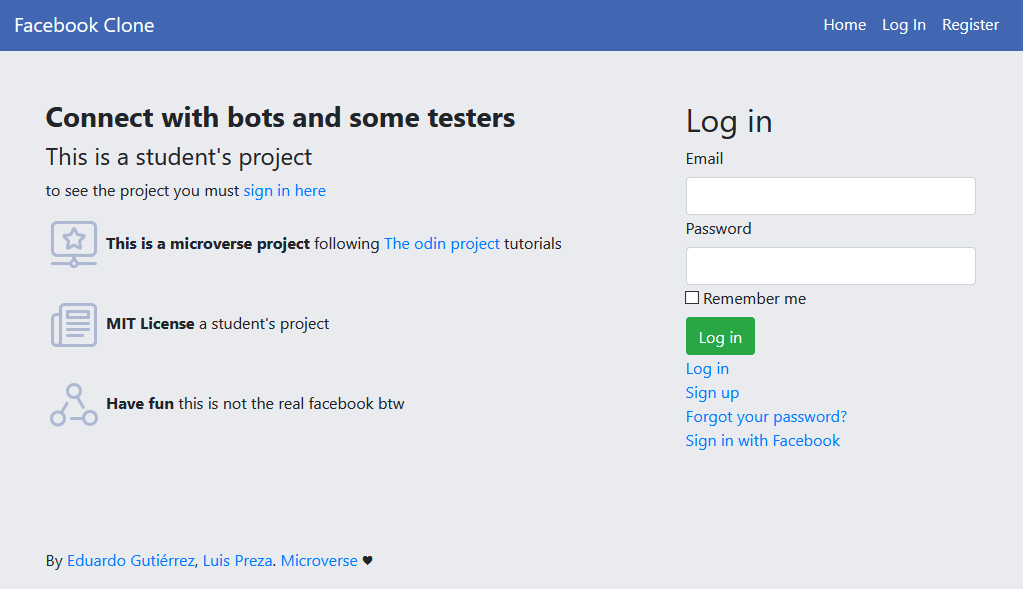
Task: Click the 'Remember me' label text
Action: (754, 299)
